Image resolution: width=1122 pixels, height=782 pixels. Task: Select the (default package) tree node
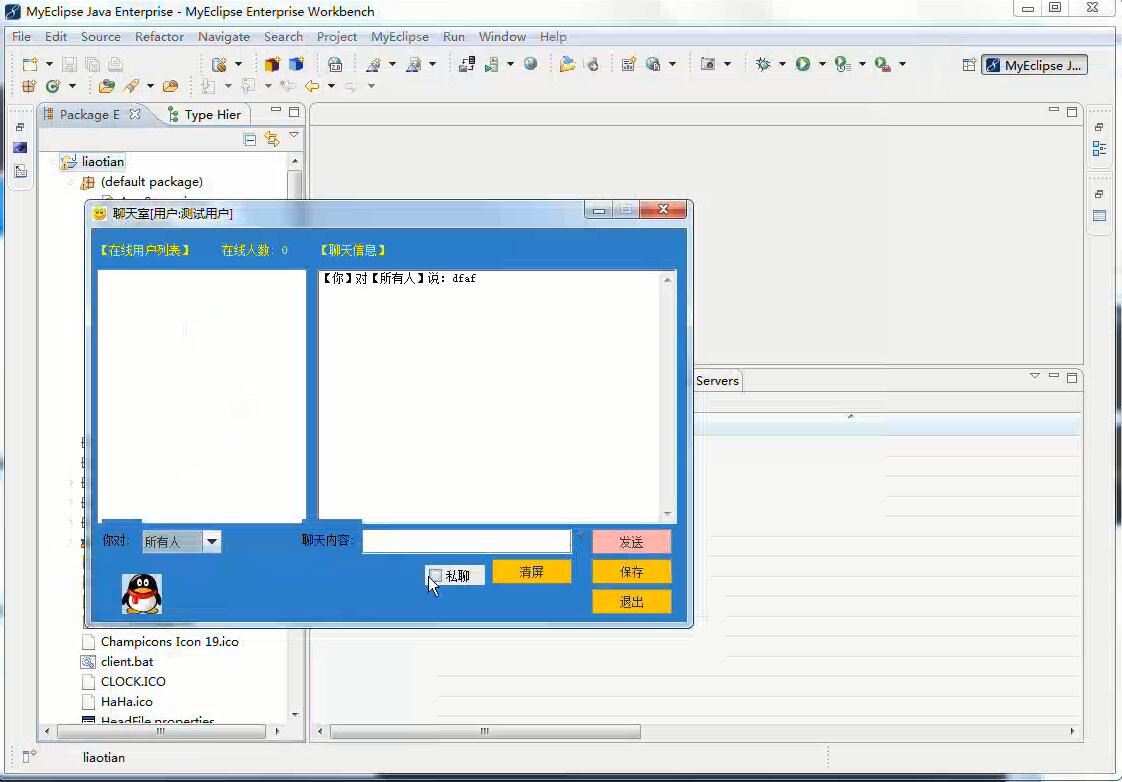tap(152, 182)
